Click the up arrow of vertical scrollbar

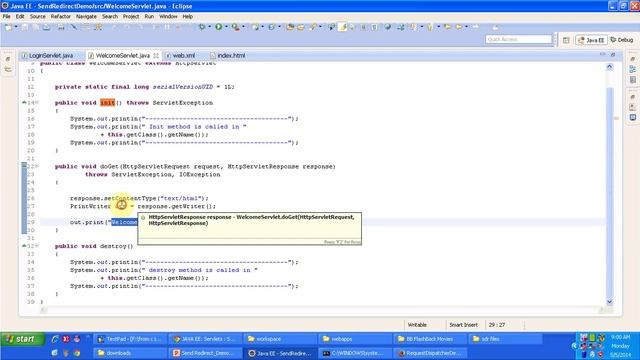click(x=610, y=67)
